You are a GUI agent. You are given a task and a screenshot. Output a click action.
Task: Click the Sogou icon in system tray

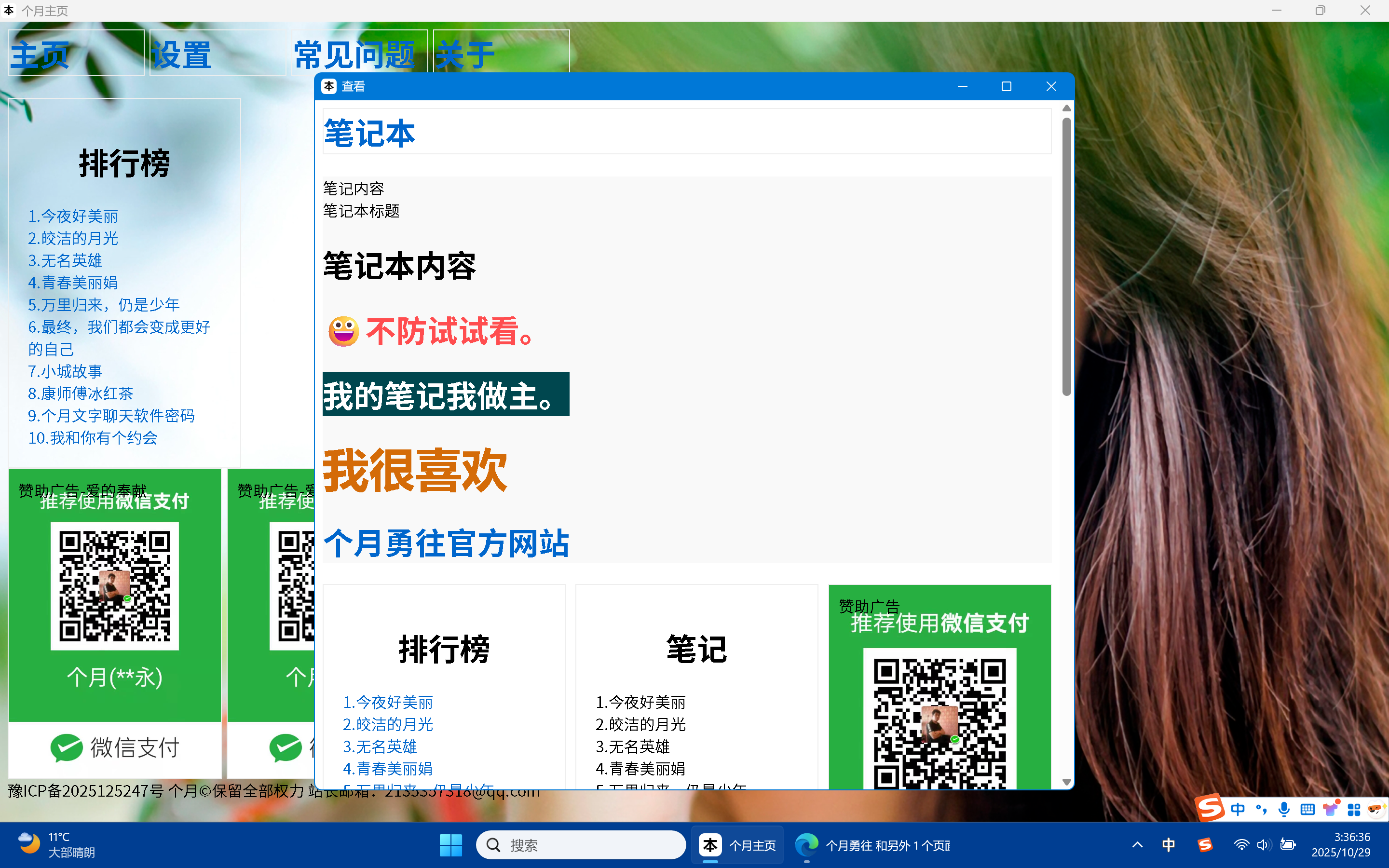pos(1205,844)
